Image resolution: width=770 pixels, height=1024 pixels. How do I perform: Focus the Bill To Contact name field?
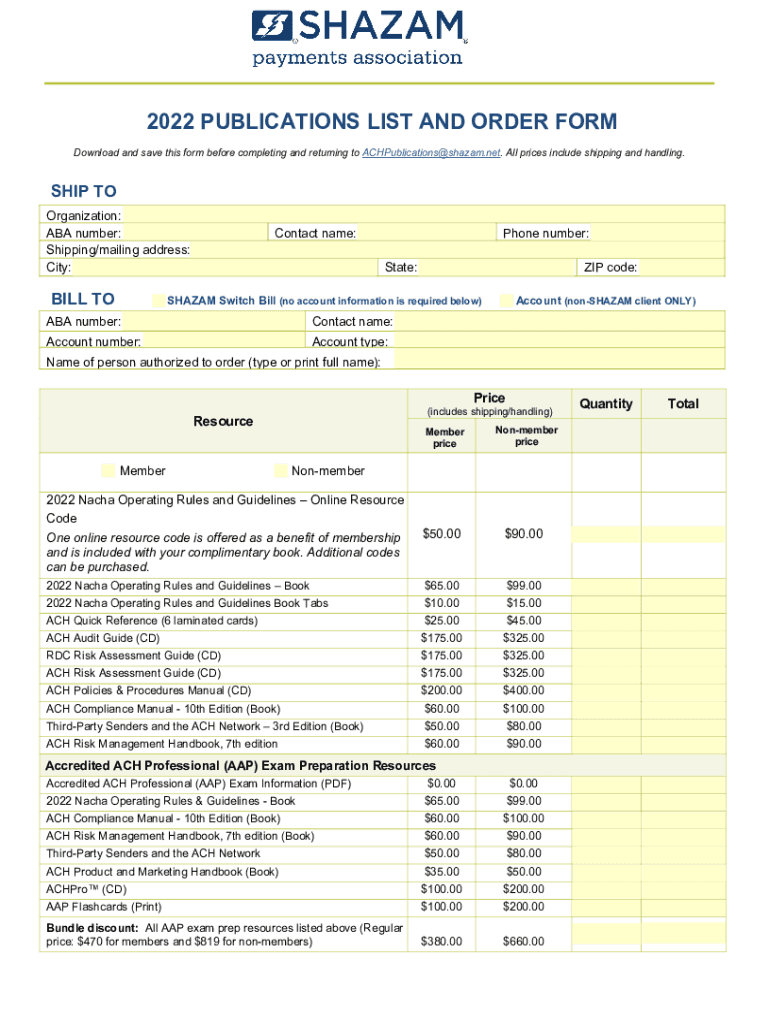558,321
